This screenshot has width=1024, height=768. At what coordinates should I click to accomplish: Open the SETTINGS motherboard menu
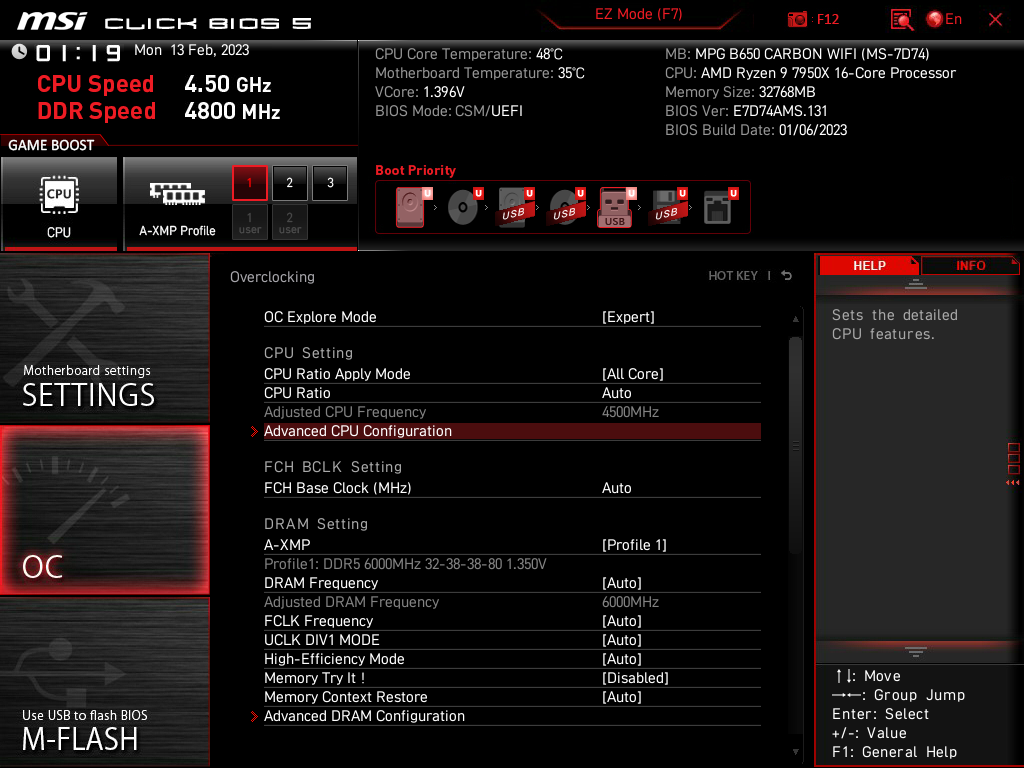[104, 338]
